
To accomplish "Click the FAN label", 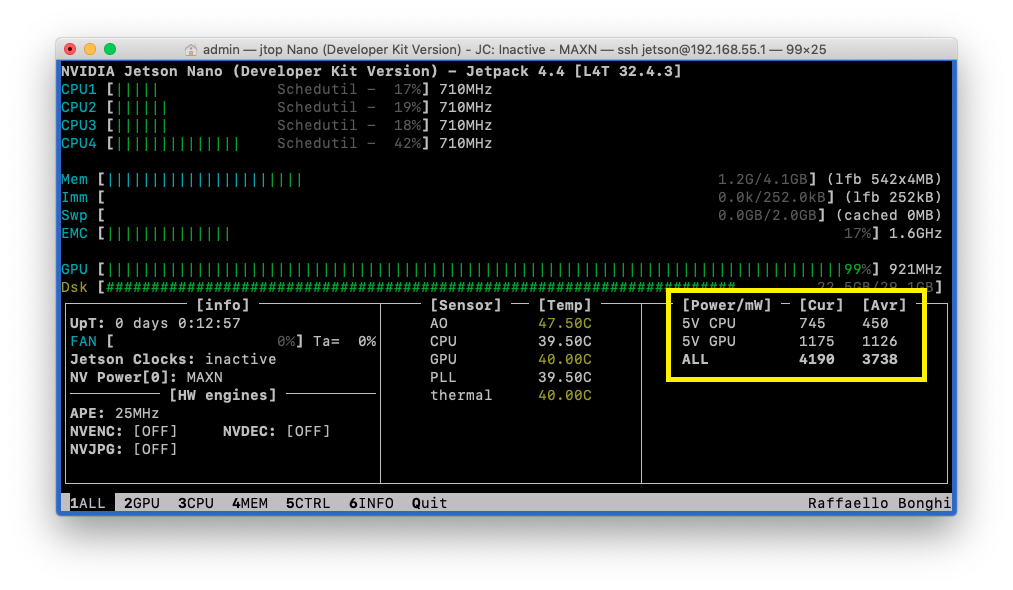I will 83,341.
